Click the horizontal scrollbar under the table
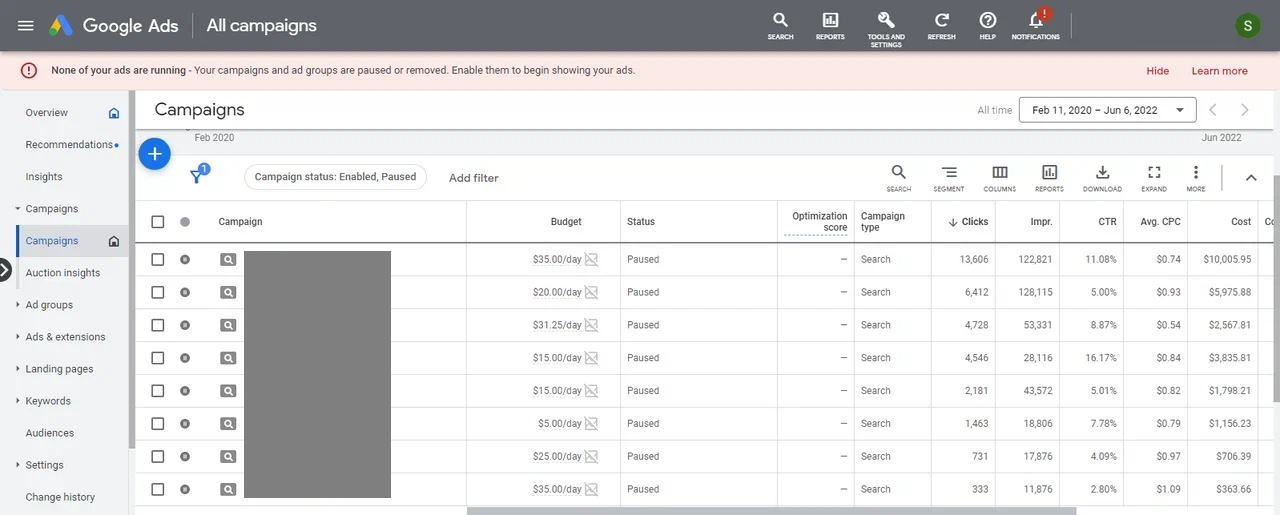1280x515 pixels. pyautogui.click(x=770, y=511)
